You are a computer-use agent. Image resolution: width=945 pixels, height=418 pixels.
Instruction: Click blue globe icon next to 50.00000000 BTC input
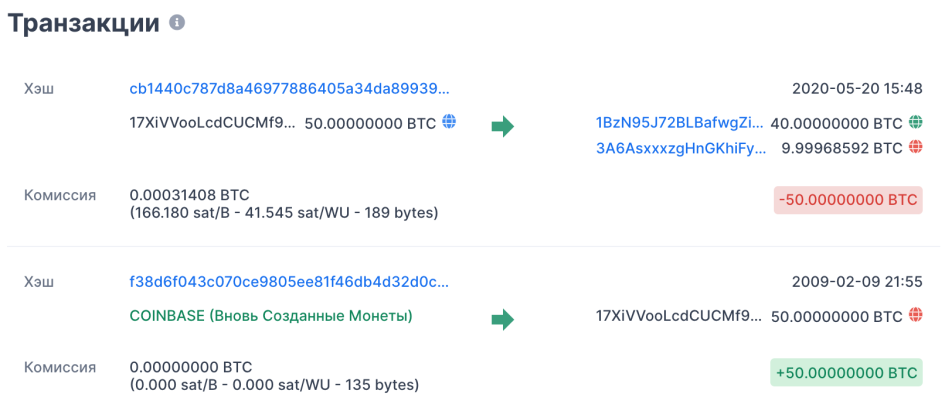[x=449, y=122]
